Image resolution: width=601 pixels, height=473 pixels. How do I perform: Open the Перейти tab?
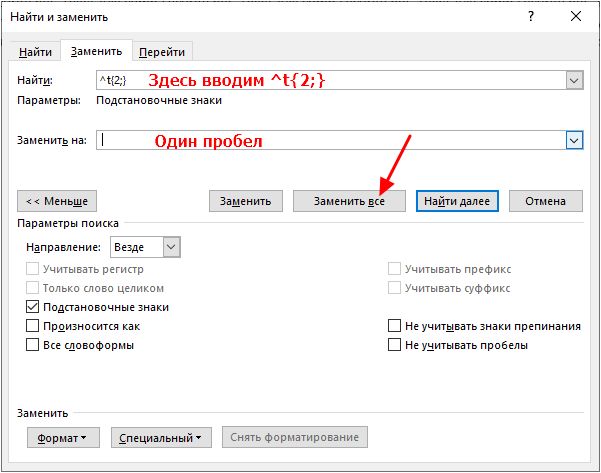tap(162, 52)
